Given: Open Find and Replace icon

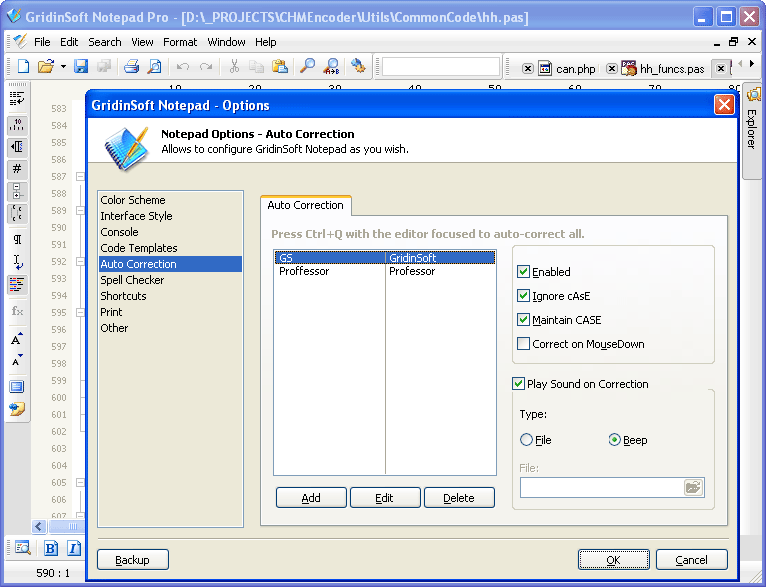Looking at the screenshot, I should (x=331, y=66).
